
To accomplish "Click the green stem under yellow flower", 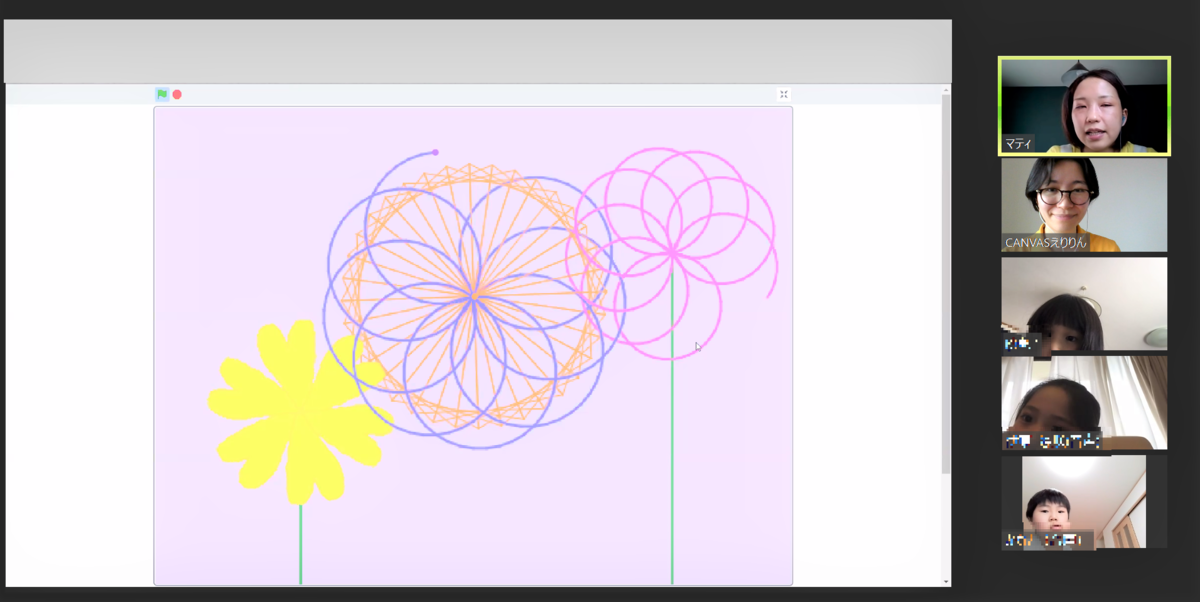I will point(301,545).
